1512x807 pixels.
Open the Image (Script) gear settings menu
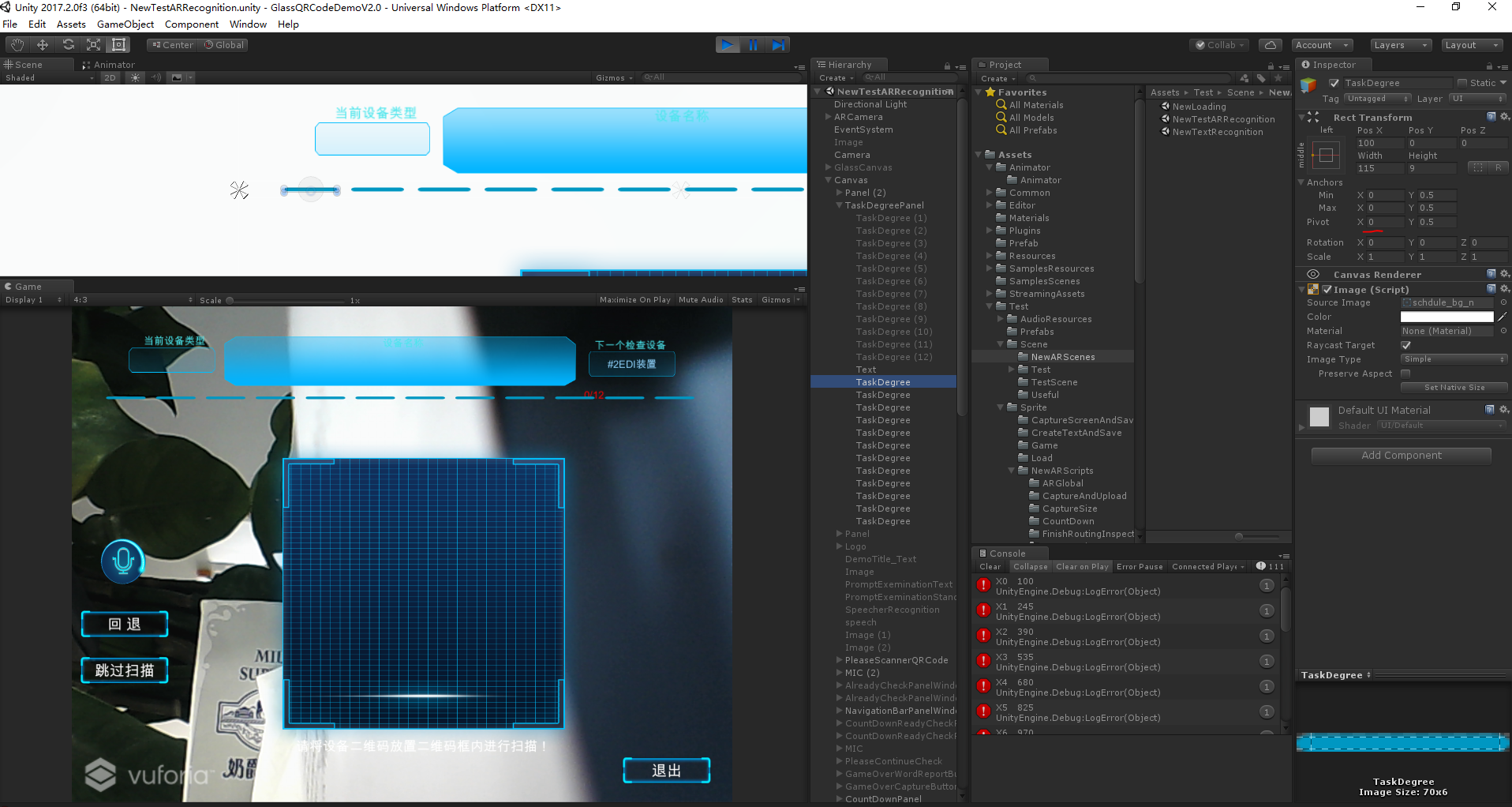(1504, 289)
